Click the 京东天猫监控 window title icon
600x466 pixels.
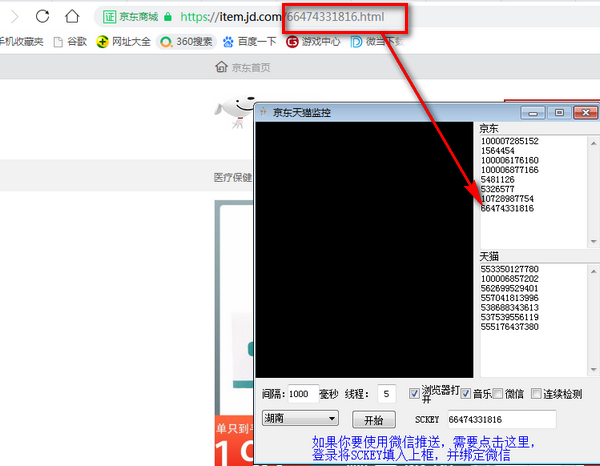[x=263, y=112]
